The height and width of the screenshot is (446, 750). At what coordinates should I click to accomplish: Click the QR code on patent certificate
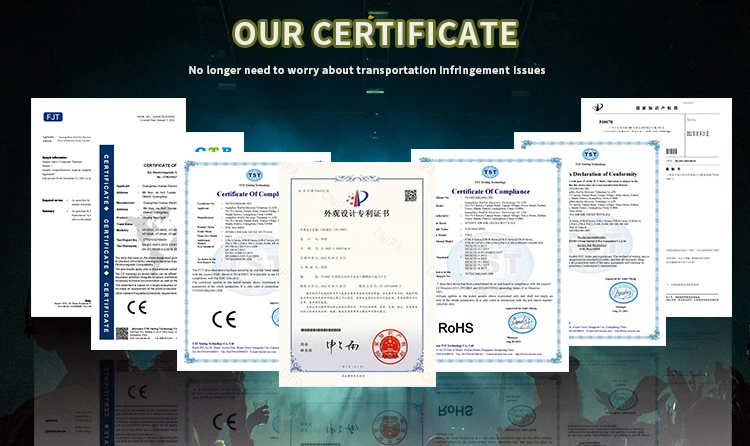point(410,196)
